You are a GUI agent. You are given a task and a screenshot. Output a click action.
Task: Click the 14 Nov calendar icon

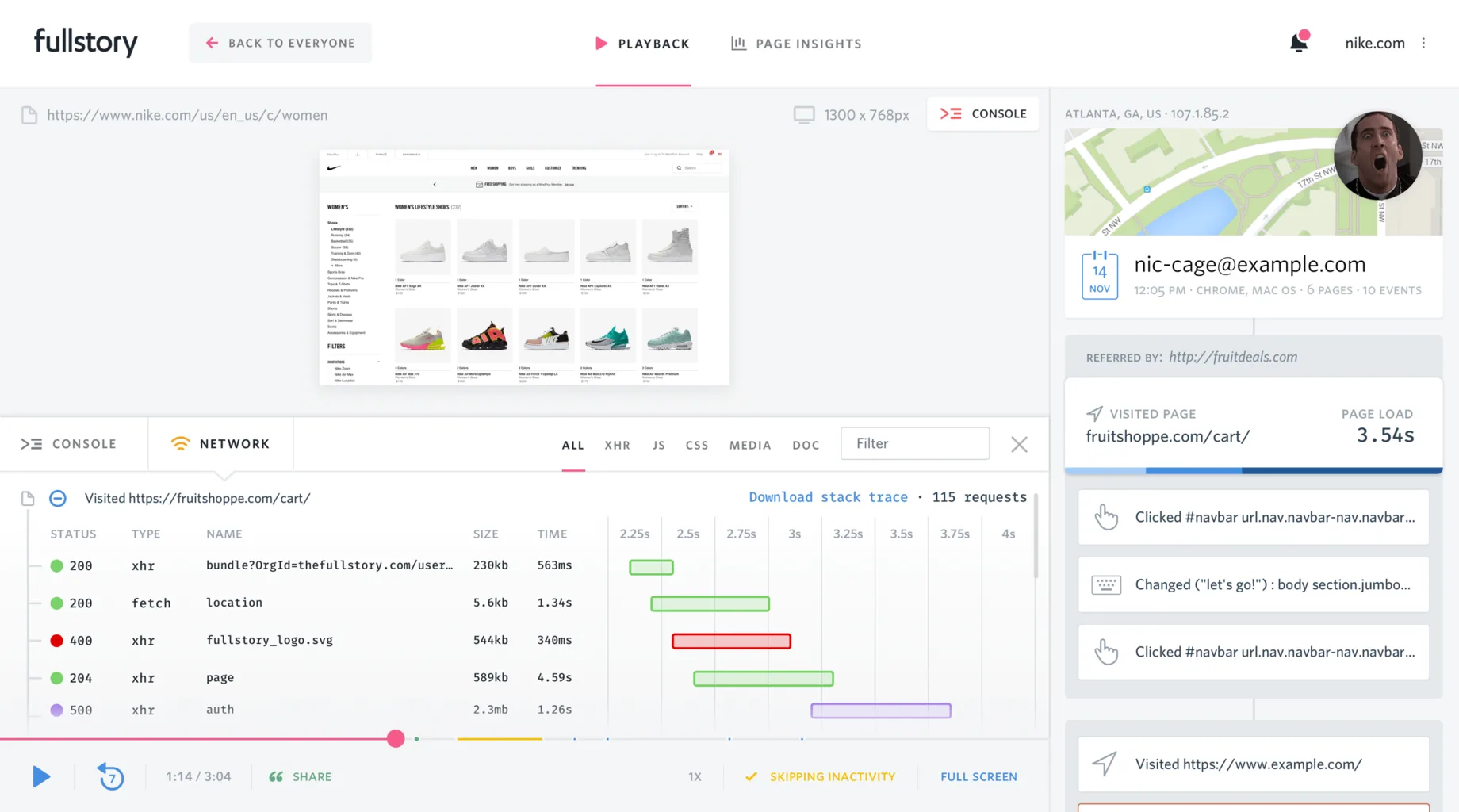(1099, 274)
